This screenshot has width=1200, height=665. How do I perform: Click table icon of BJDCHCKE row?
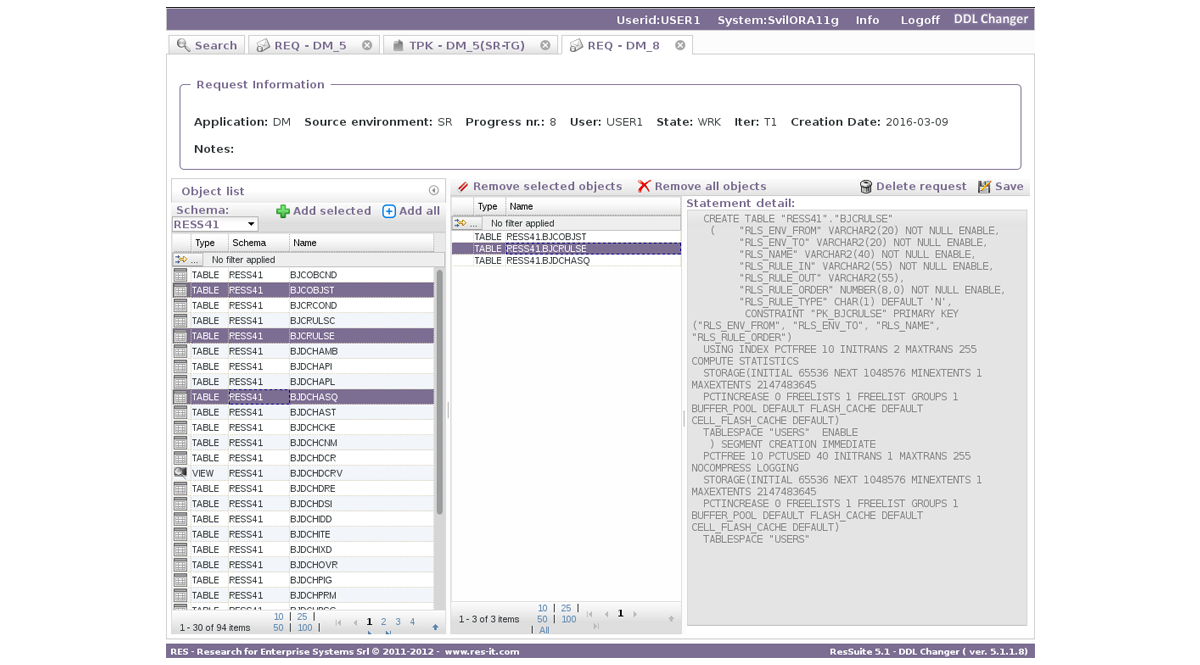click(180, 427)
